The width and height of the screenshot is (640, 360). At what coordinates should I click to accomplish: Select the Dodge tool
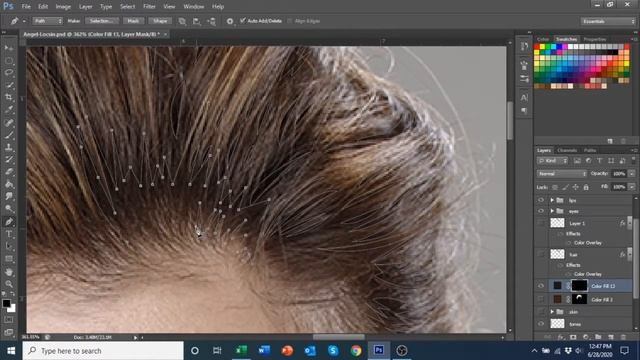coord(9,209)
